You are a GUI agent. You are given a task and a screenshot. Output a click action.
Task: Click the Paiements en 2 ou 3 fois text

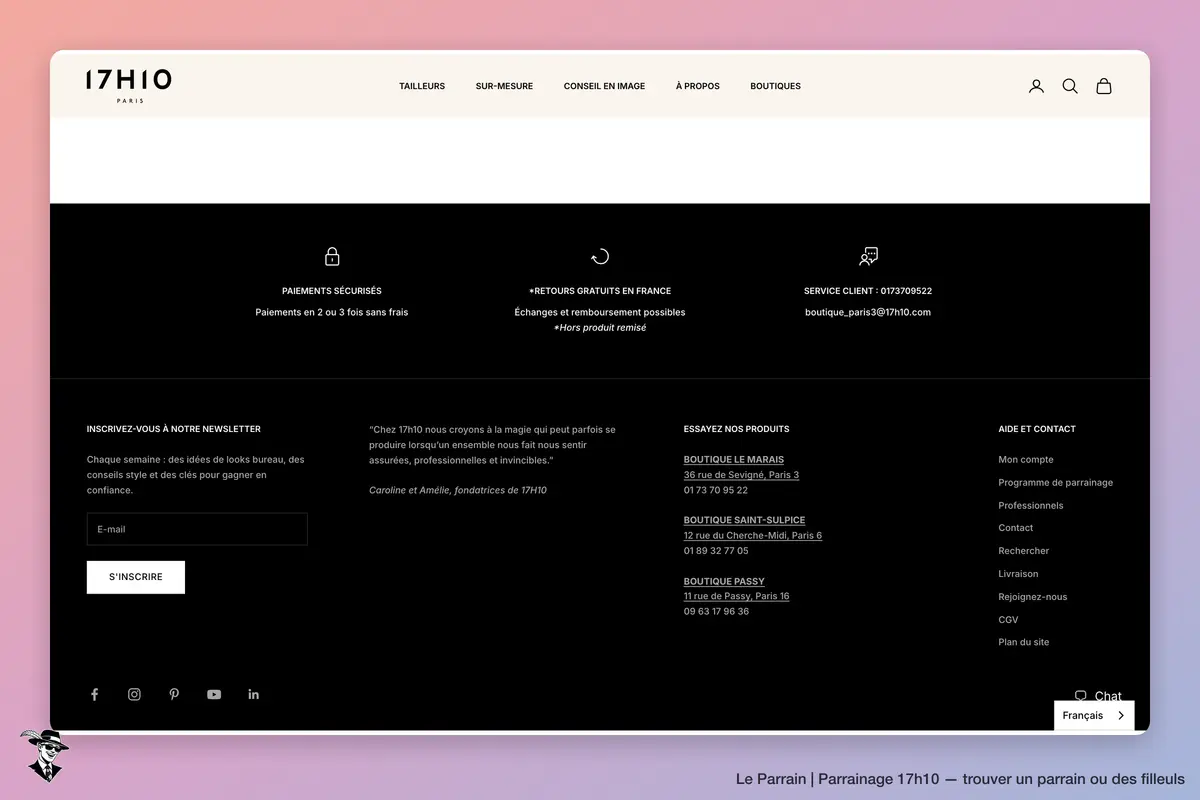[x=332, y=312]
